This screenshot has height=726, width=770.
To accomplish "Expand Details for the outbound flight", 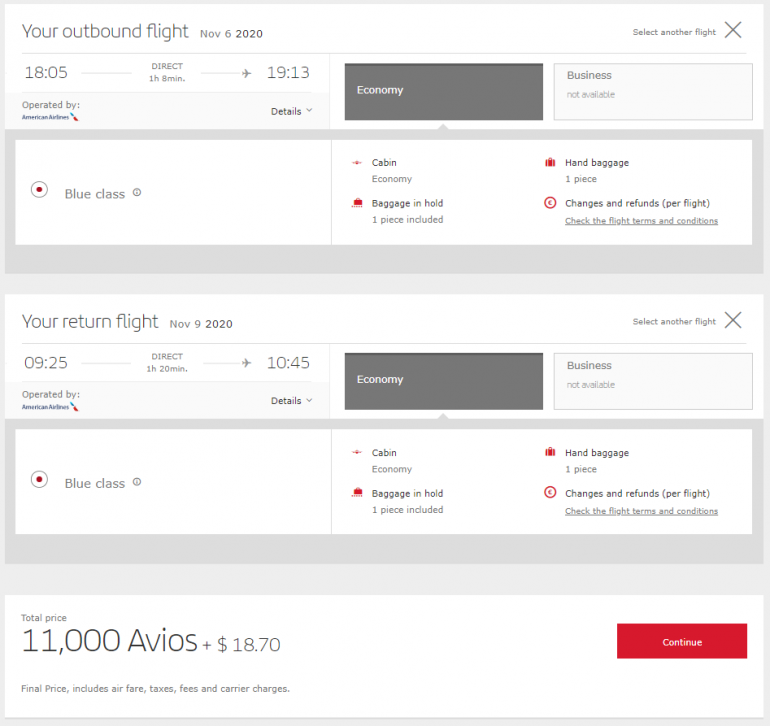I will 291,111.
